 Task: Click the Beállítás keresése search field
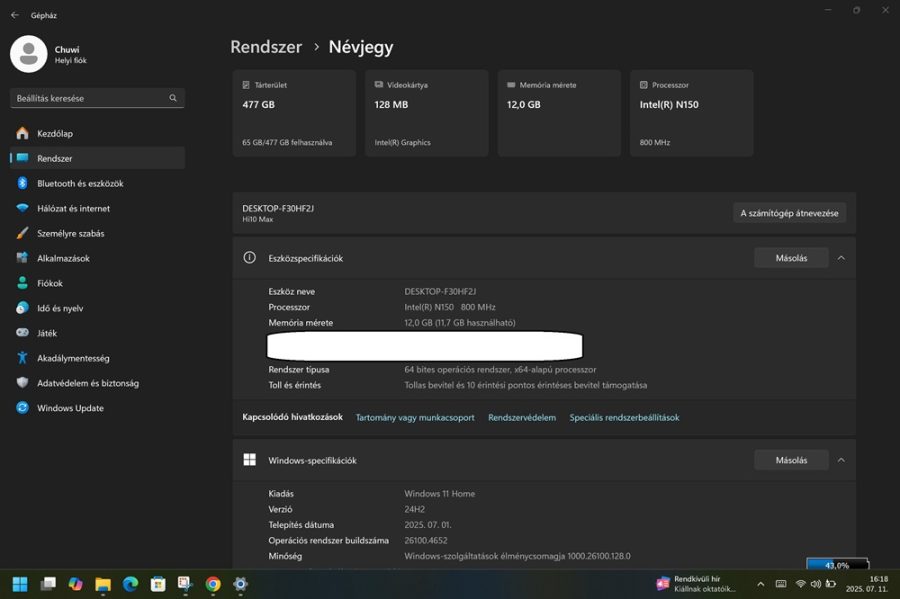[x=90, y=98]
